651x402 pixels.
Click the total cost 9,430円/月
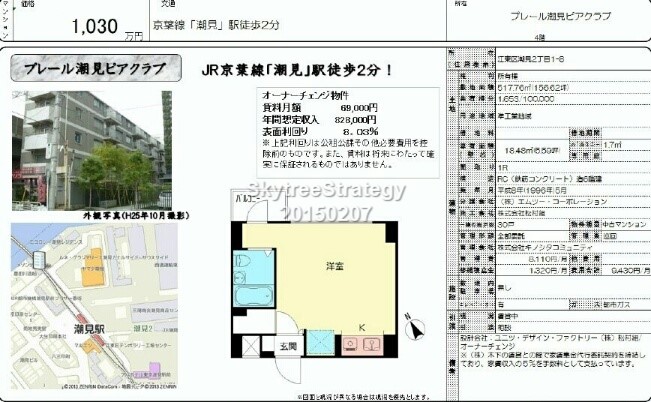(630, 270)
